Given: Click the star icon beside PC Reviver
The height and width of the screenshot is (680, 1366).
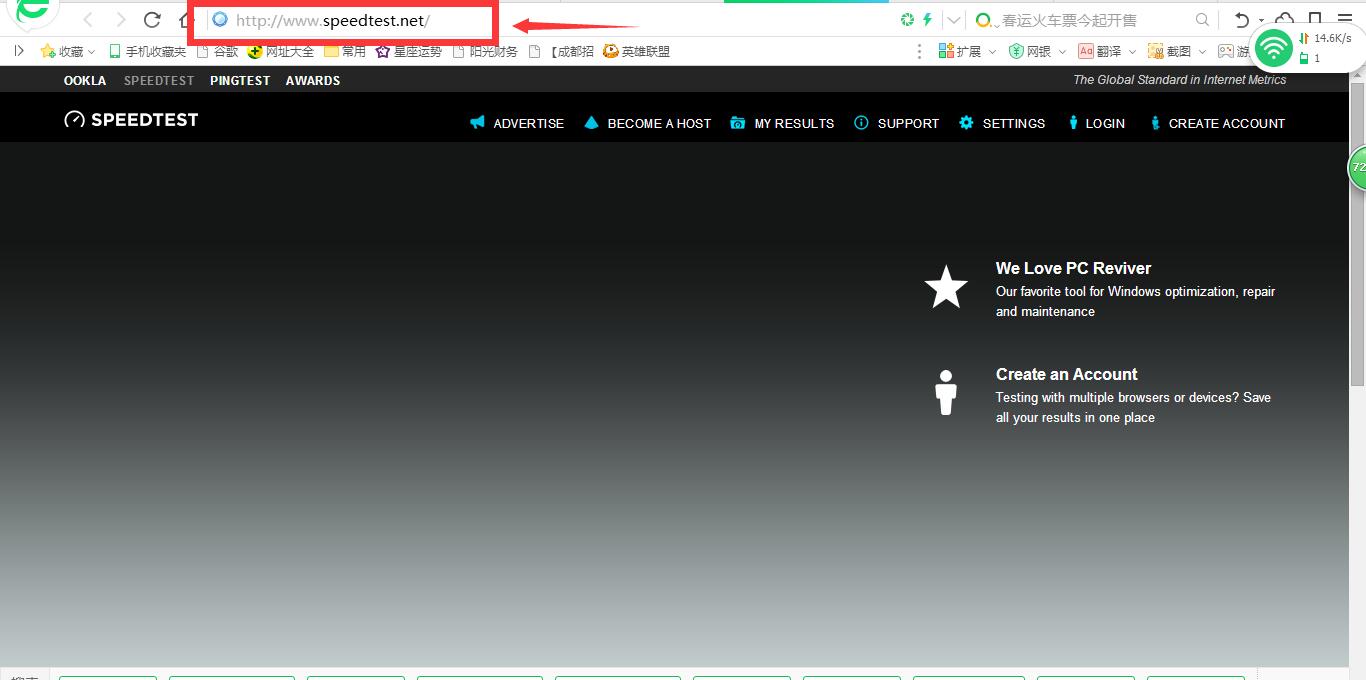Looking at the screenshot, I should [x=946, y=287].
